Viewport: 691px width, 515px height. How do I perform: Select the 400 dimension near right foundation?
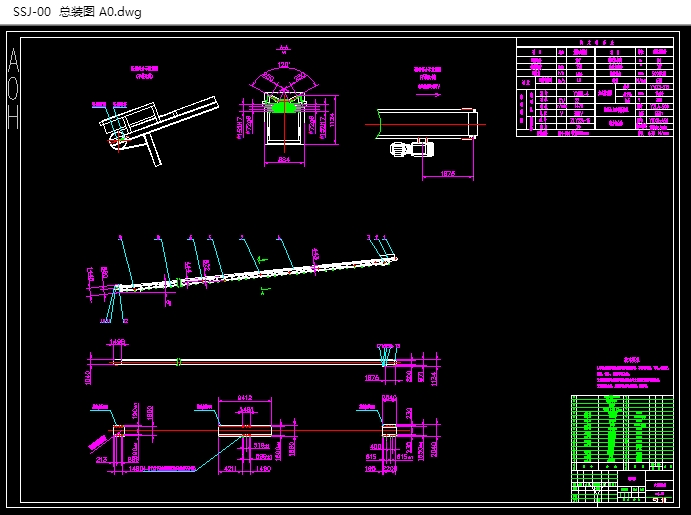click(375, 447)
